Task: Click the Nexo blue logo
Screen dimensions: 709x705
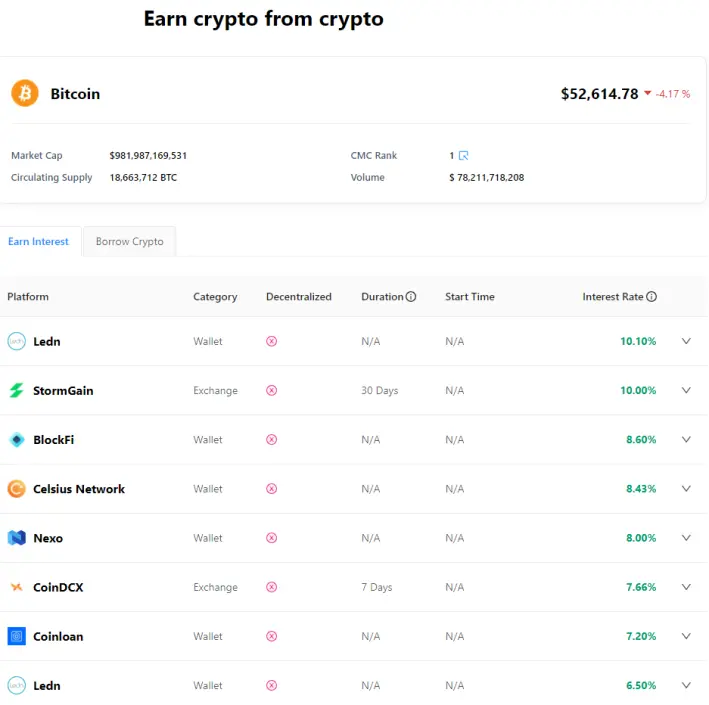Action: coord(17,538)
